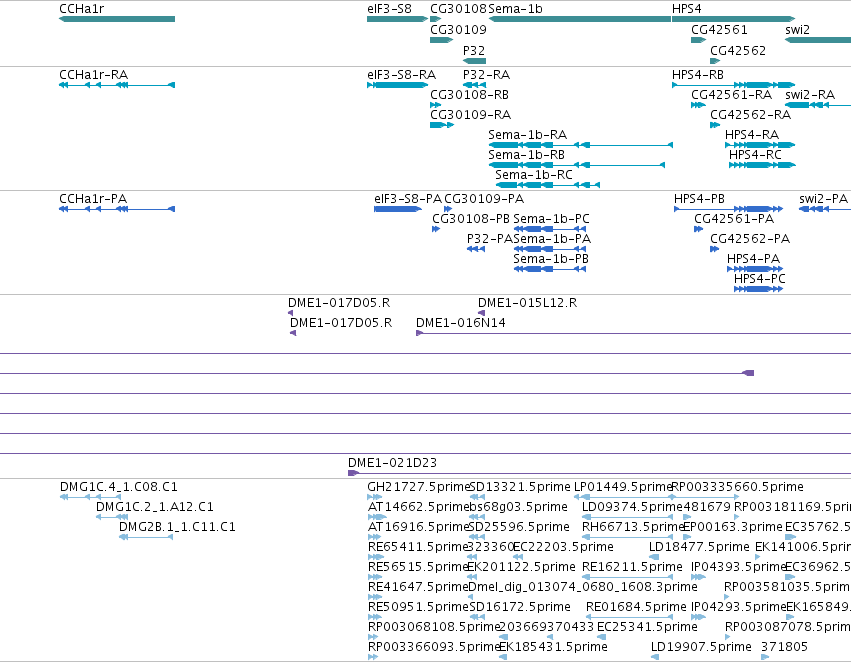Select the Sema-1b gene label
Image resolution: width=851 pixels, height=662 pixels.
click(x=515, y=9)
